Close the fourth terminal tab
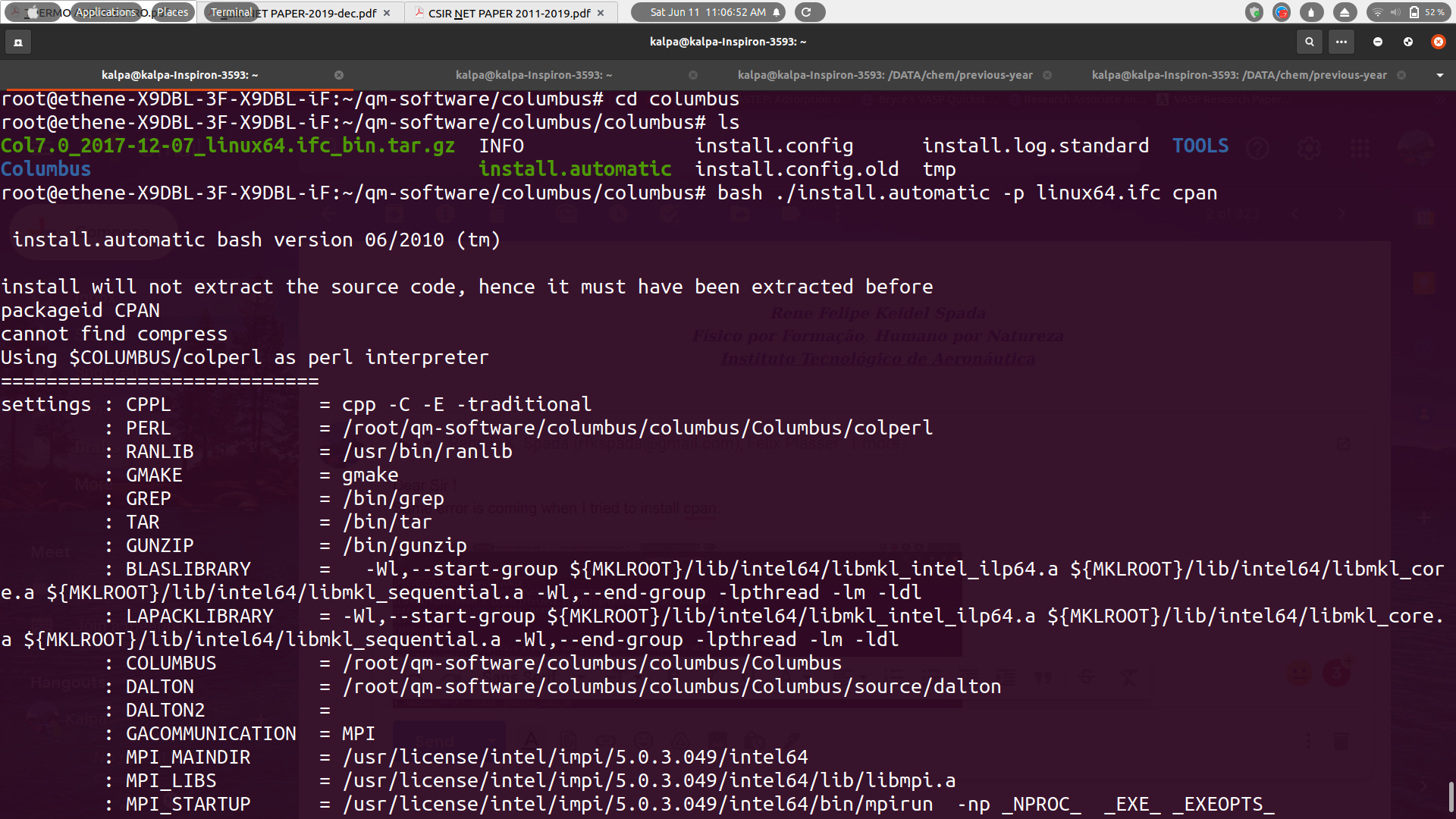The image size is (1456, 819). coord(1401,75)
